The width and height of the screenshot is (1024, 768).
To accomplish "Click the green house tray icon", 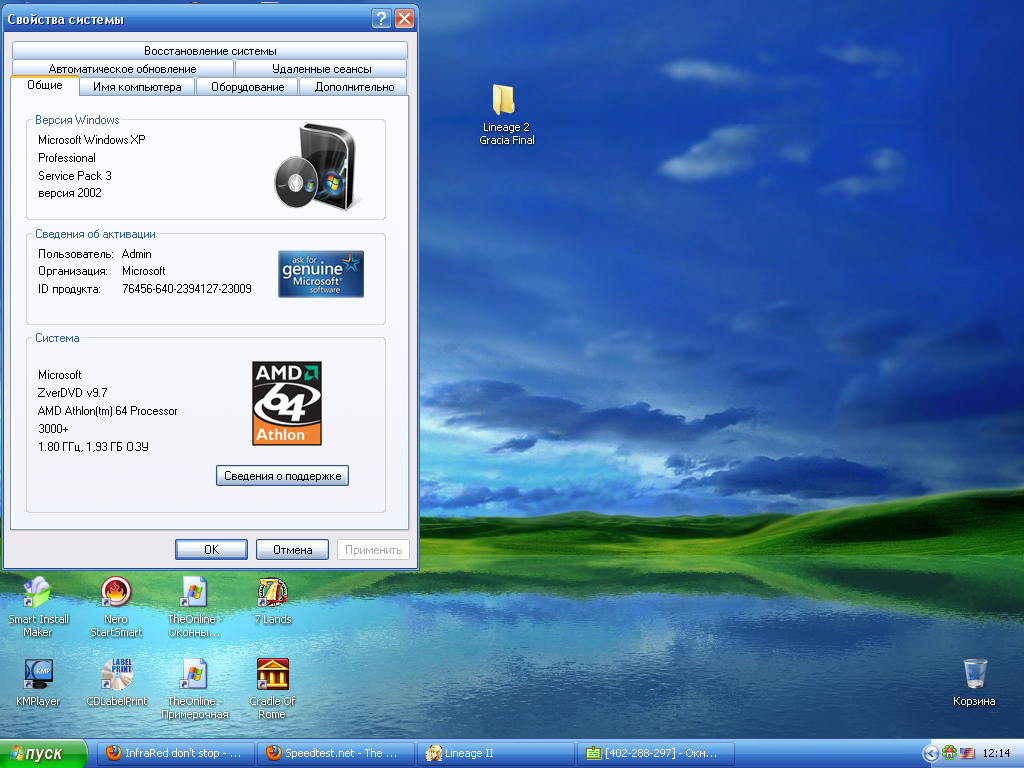I will tap(950, 752).
